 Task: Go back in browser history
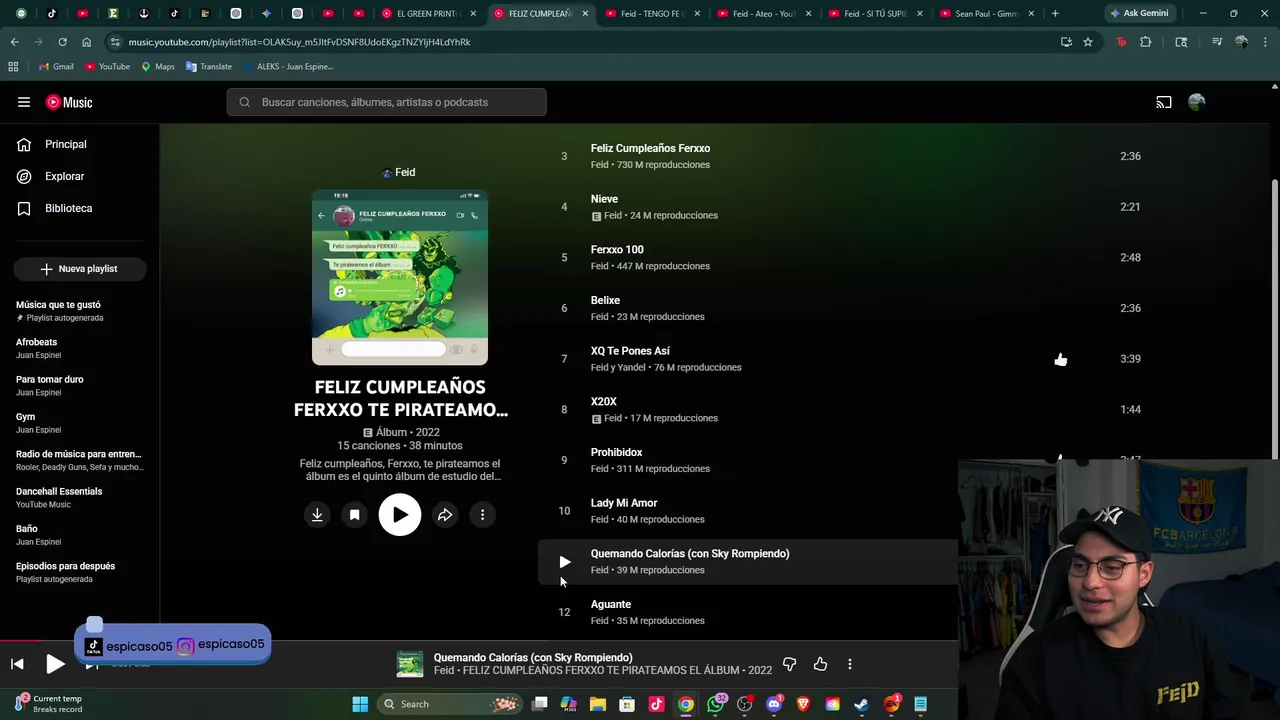[x=14, y=42]
